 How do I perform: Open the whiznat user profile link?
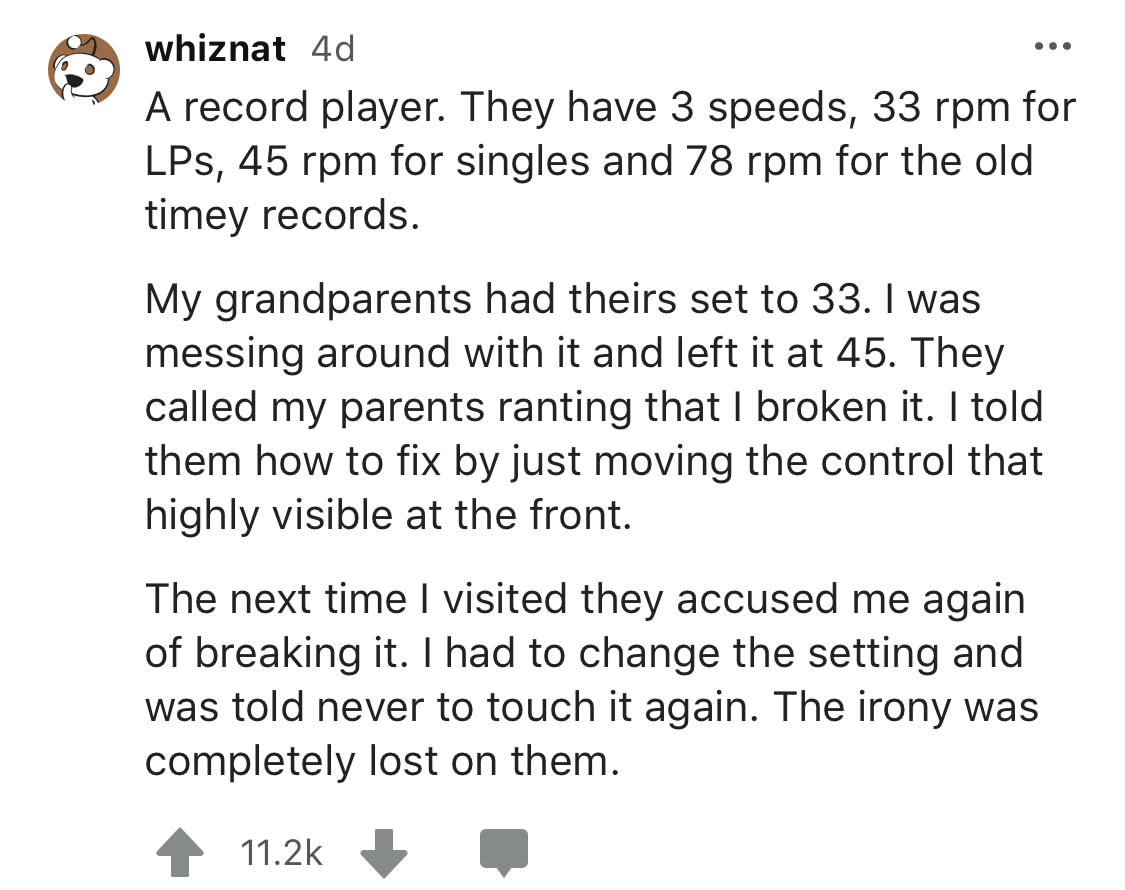coord(215,49)
